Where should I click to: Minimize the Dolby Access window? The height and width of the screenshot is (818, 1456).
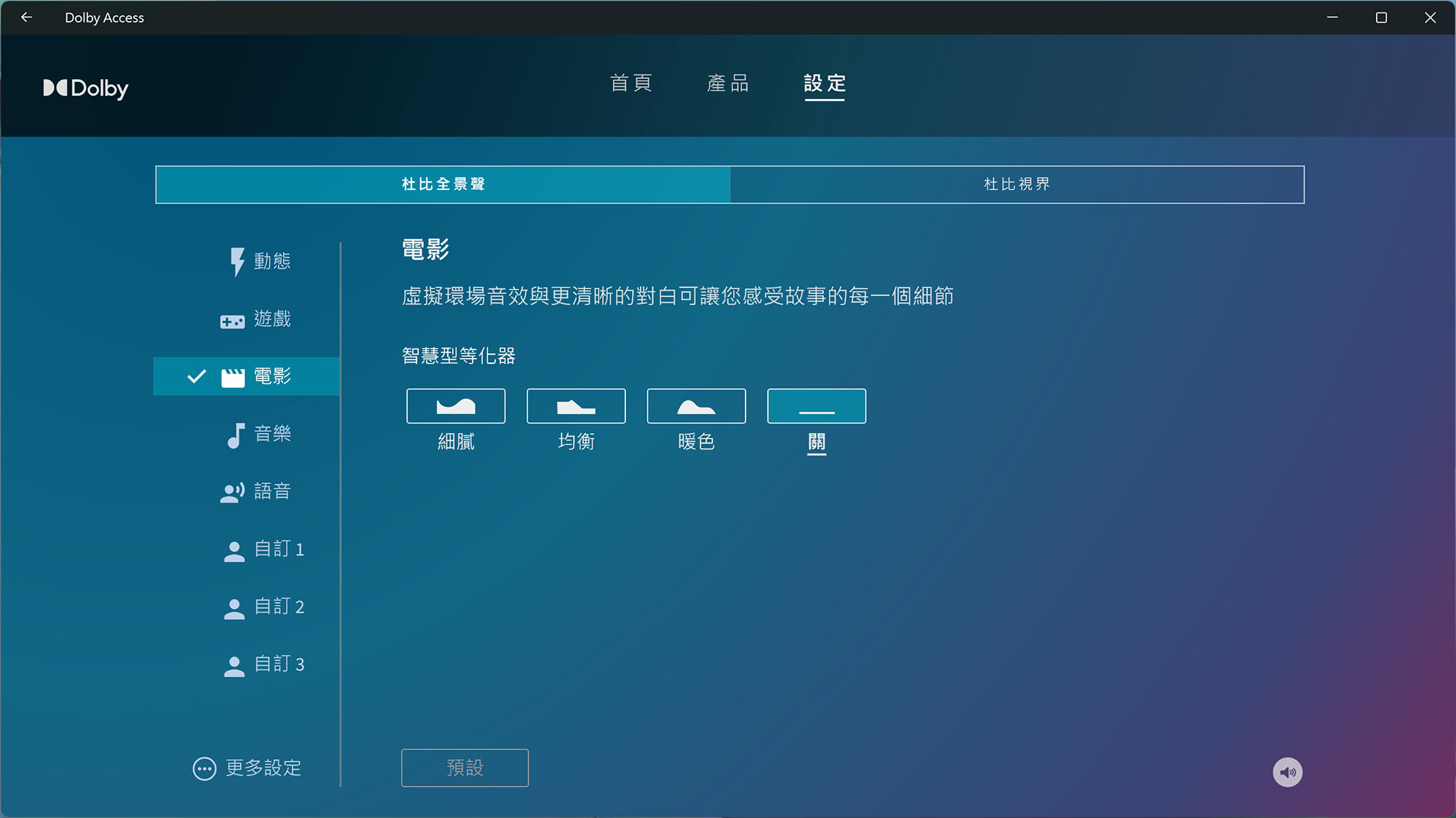tap(1332, 17)
